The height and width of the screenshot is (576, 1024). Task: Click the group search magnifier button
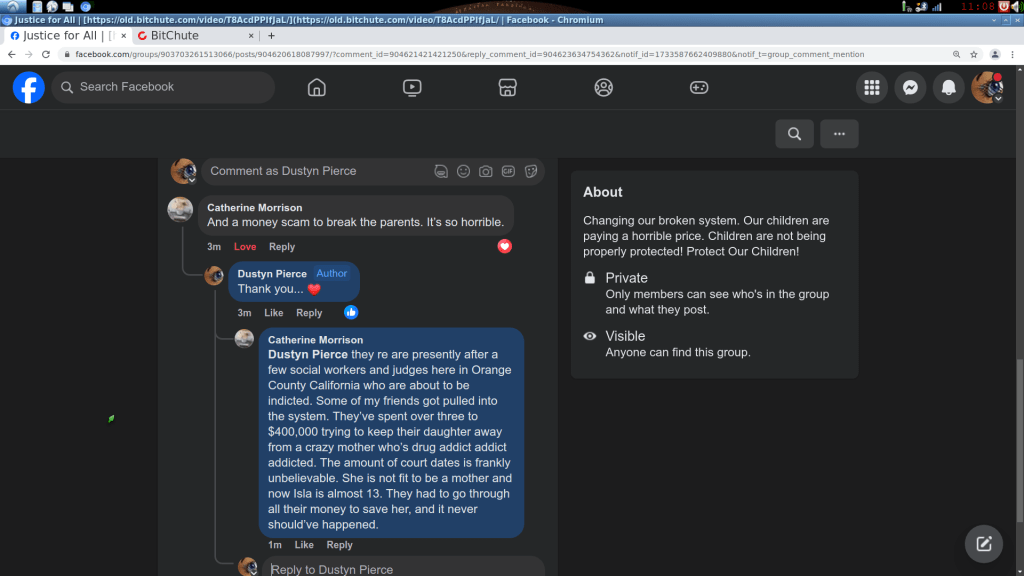(x=794, y=134)
